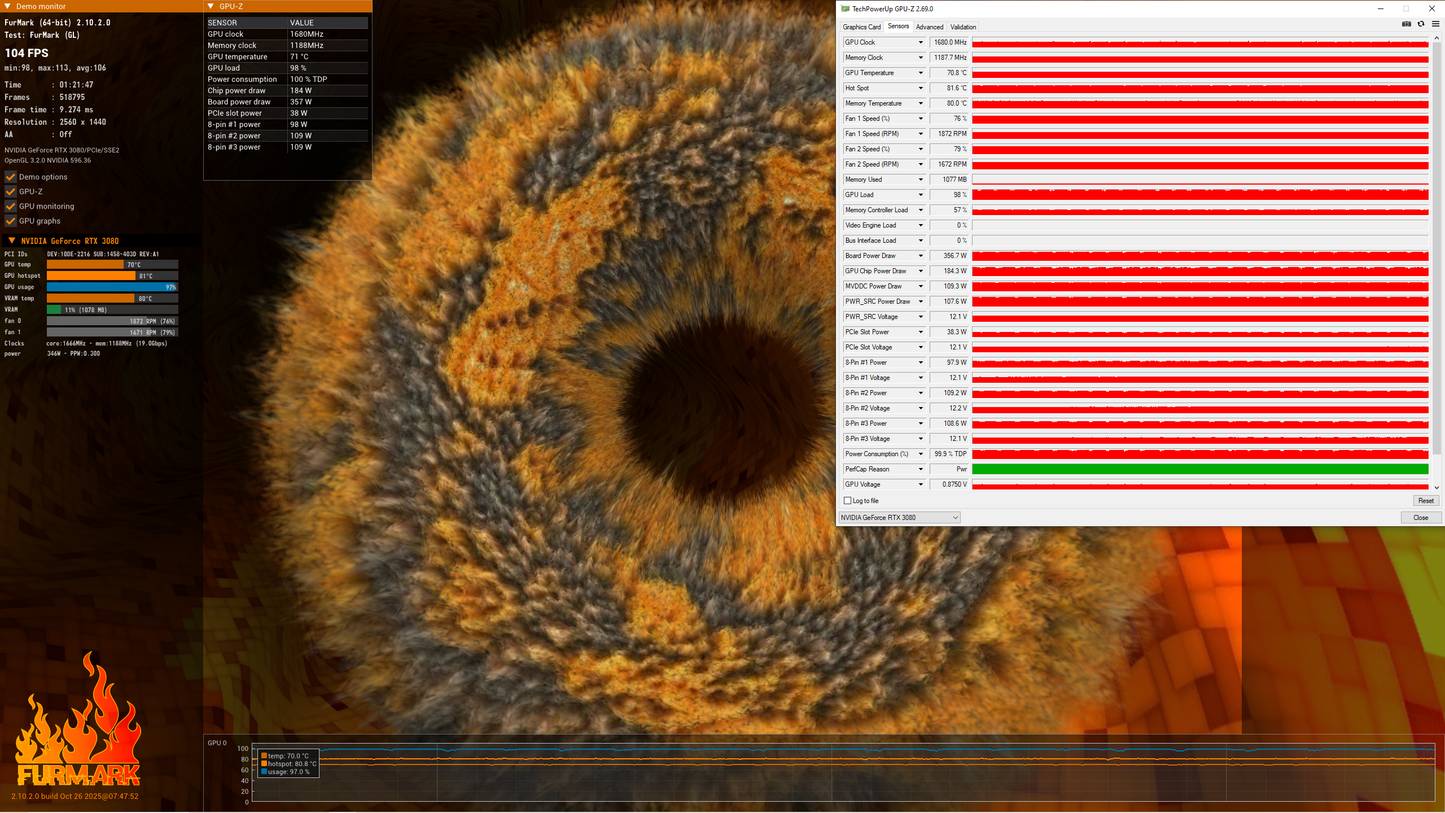
Task: Click the graph legend hotspot 80.8 °C entry
Action: tap(289, 764)
